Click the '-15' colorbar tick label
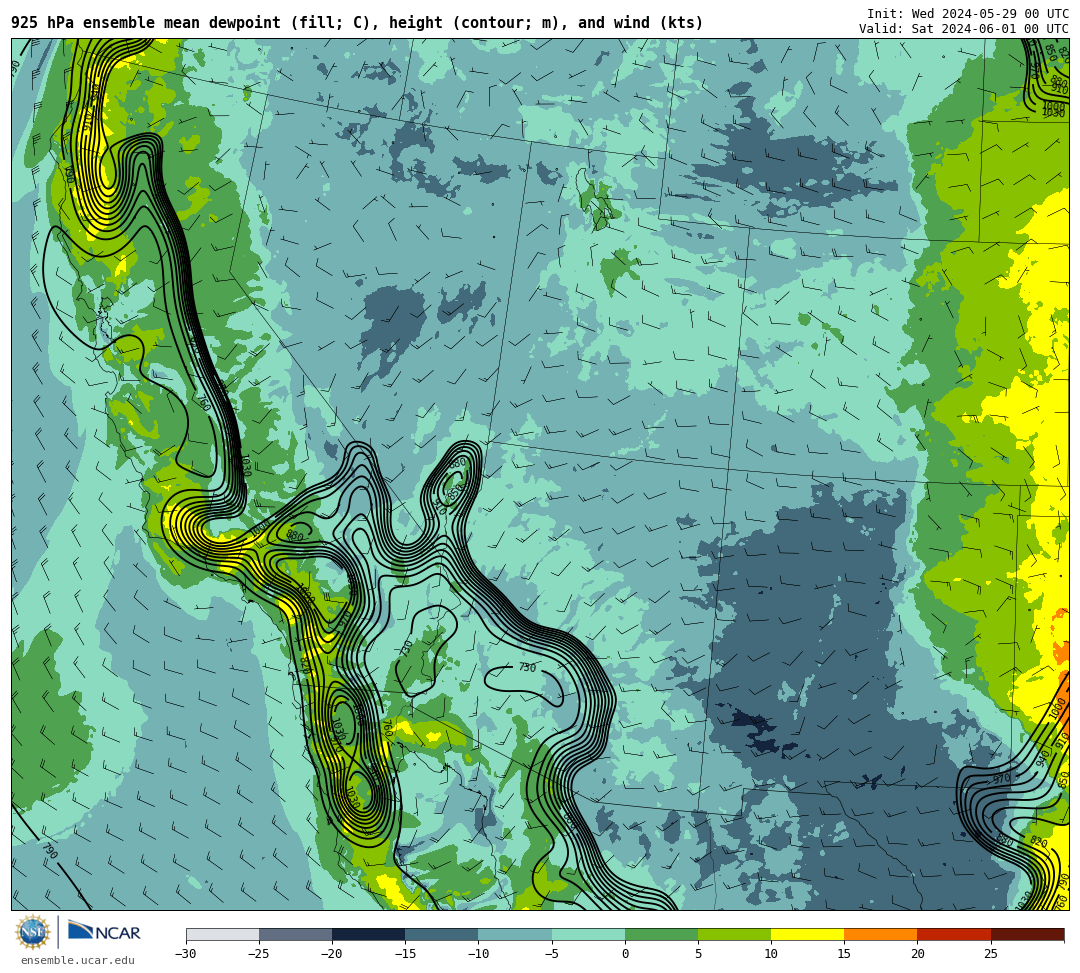 [405, 954]
